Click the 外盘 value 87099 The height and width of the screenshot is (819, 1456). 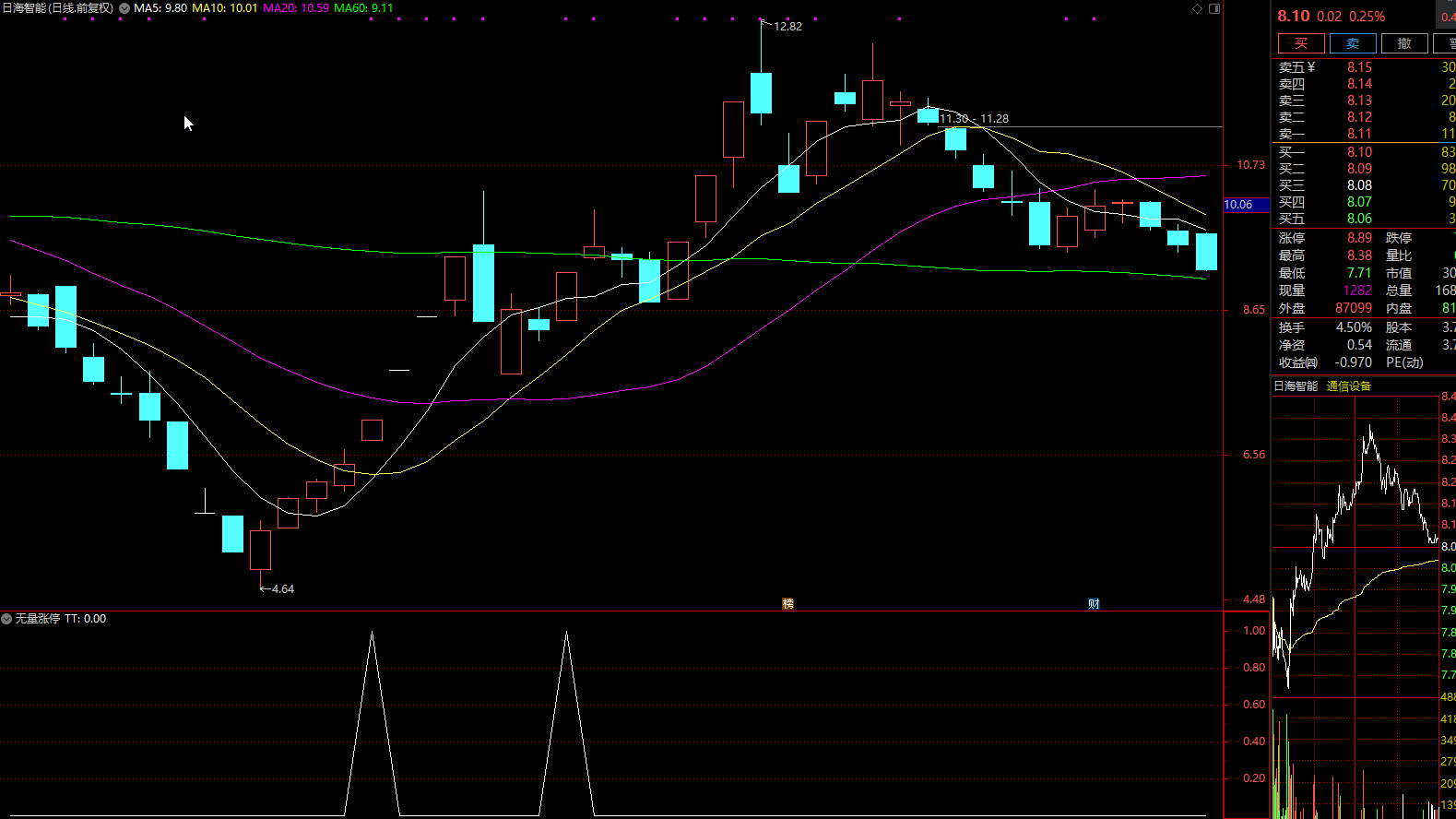click(1354, 308)
